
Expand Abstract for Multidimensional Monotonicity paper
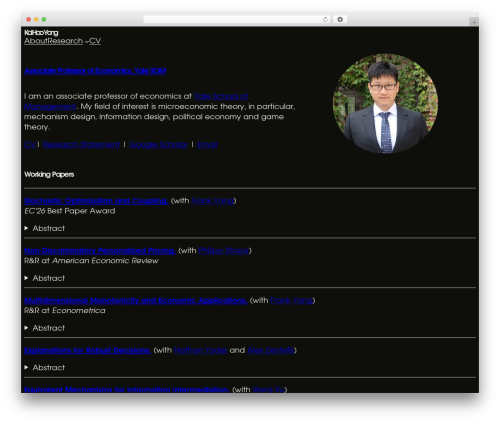(x=45, y=328)
